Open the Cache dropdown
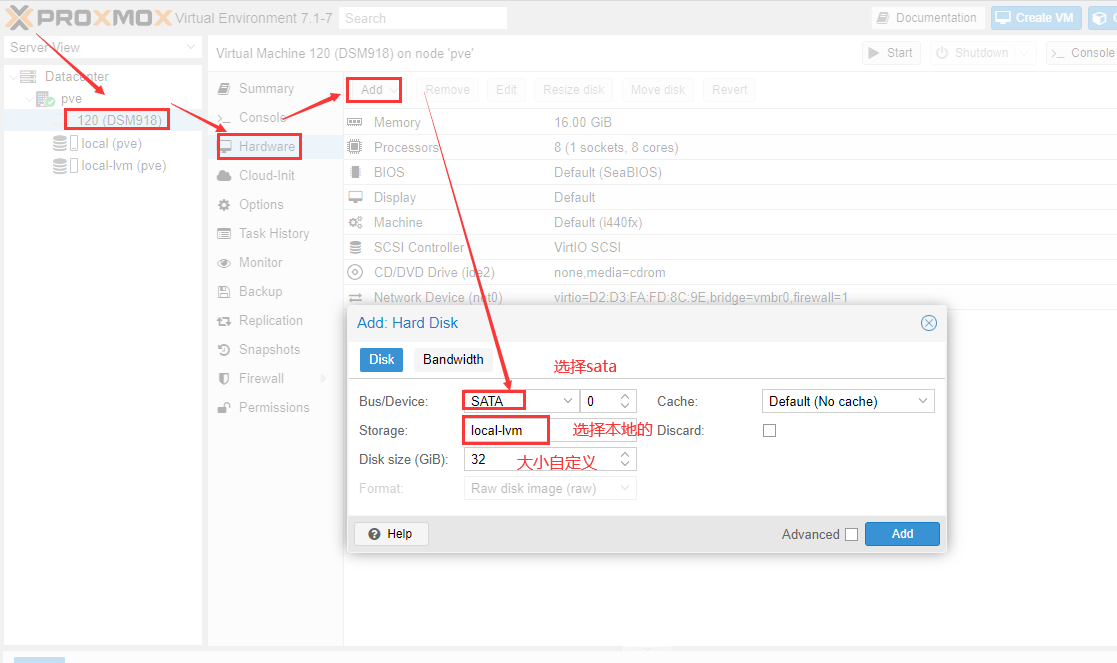This screenshot has width=1117, height=663. pyautogui.click(x=923, y=401)
